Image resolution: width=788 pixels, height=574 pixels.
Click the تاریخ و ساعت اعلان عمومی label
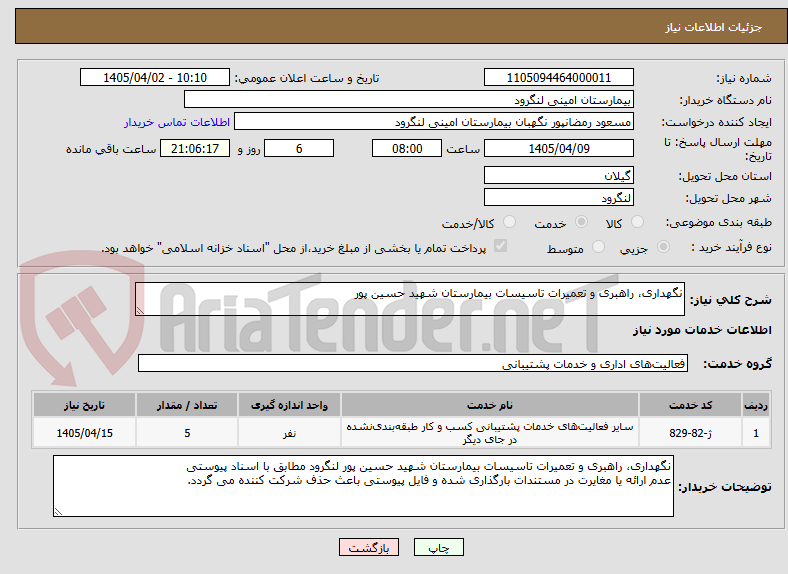click(x=307, y=78)
